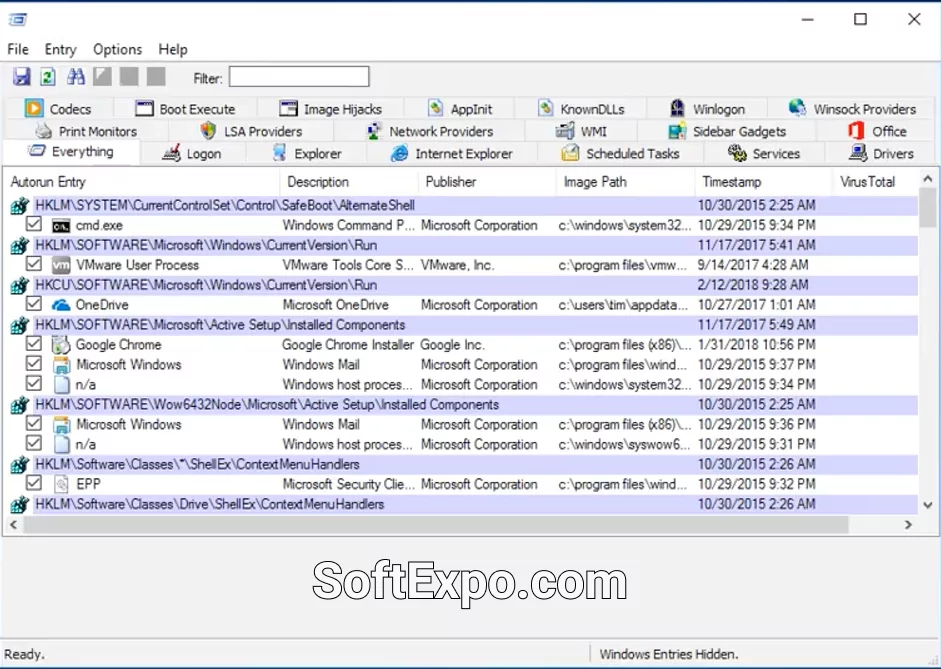Viewport: 941px width, 669px height.
Task: Click the Microsoft Windows mail entry icon
Action: [61, 364]
